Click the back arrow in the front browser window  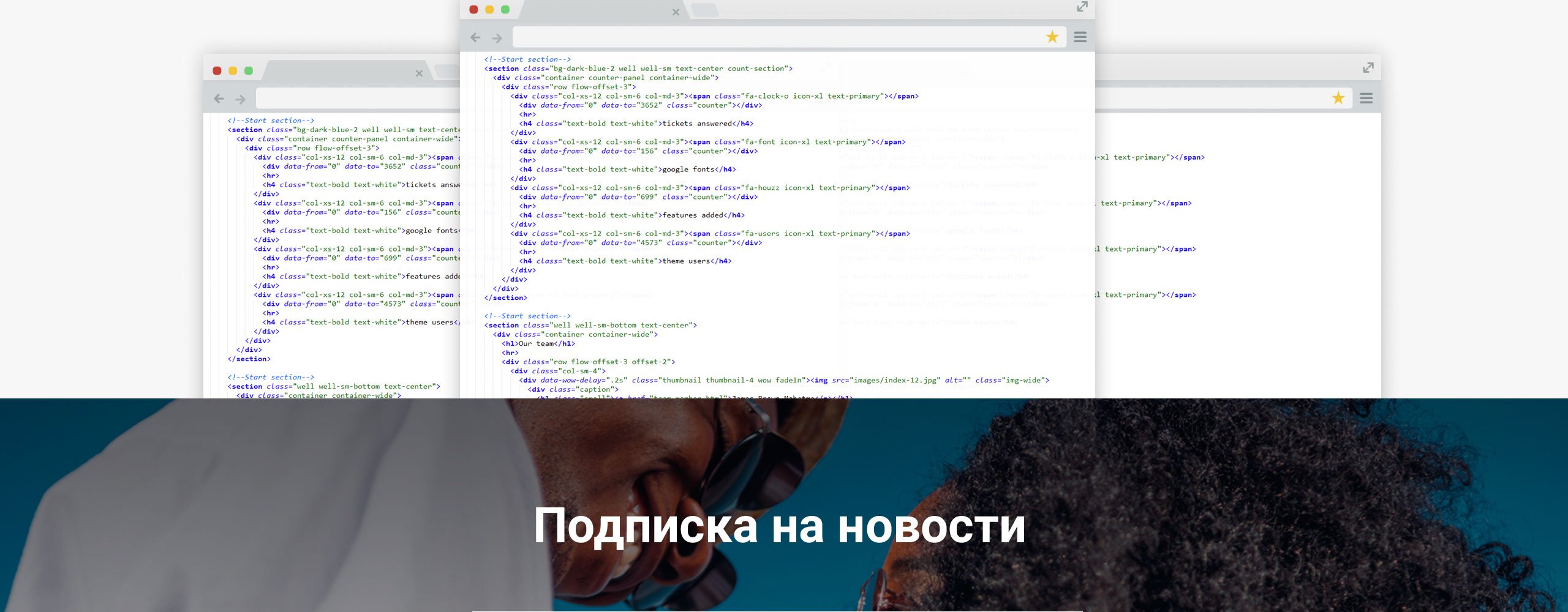475,38
